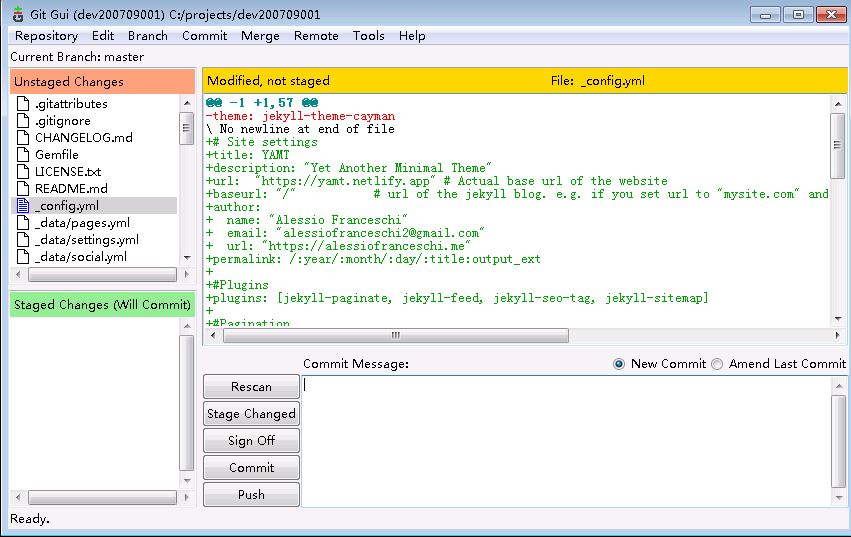Click the .gitignore file icon
This screenshot has width=851, height=537.
point(23,121)
